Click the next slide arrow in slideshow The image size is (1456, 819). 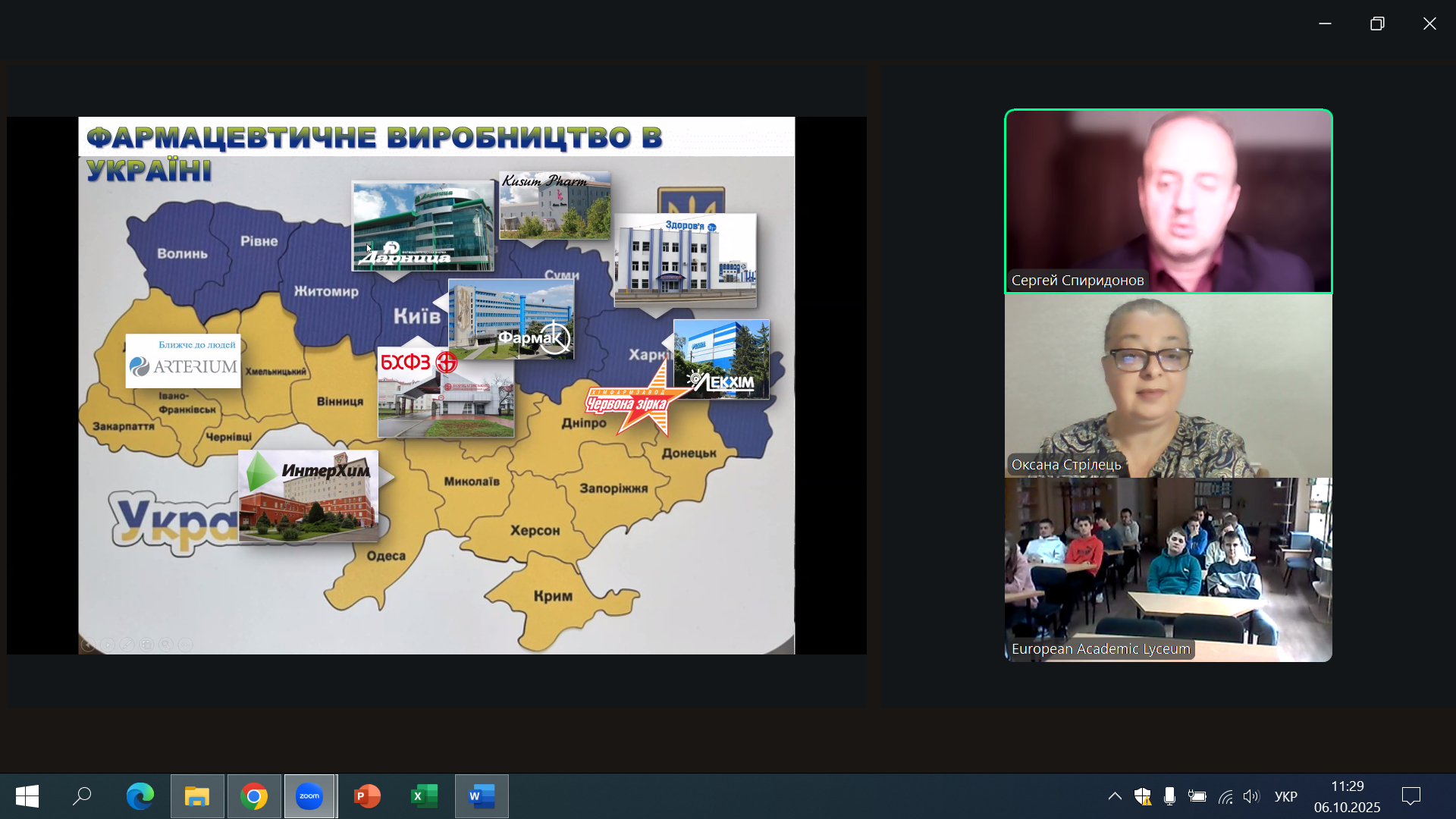pos(108,645)
